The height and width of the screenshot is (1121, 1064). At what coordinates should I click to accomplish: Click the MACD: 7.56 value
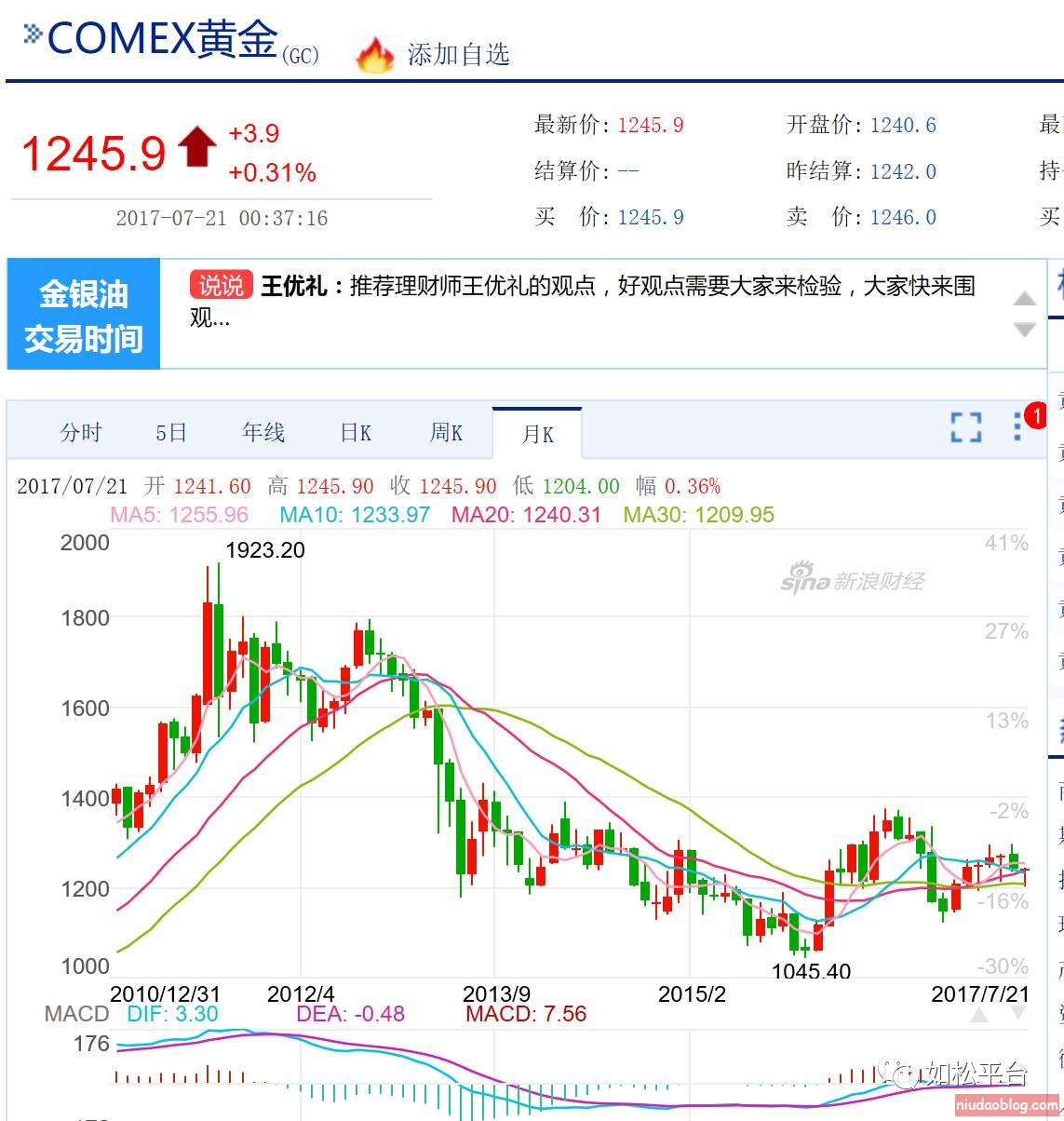(x=526, y=1014)
